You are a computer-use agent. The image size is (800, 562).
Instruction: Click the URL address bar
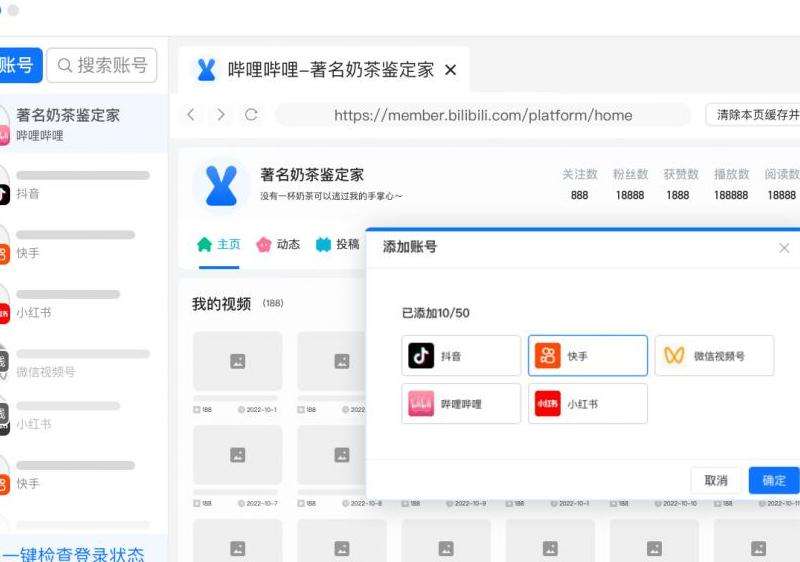point(483,115)
